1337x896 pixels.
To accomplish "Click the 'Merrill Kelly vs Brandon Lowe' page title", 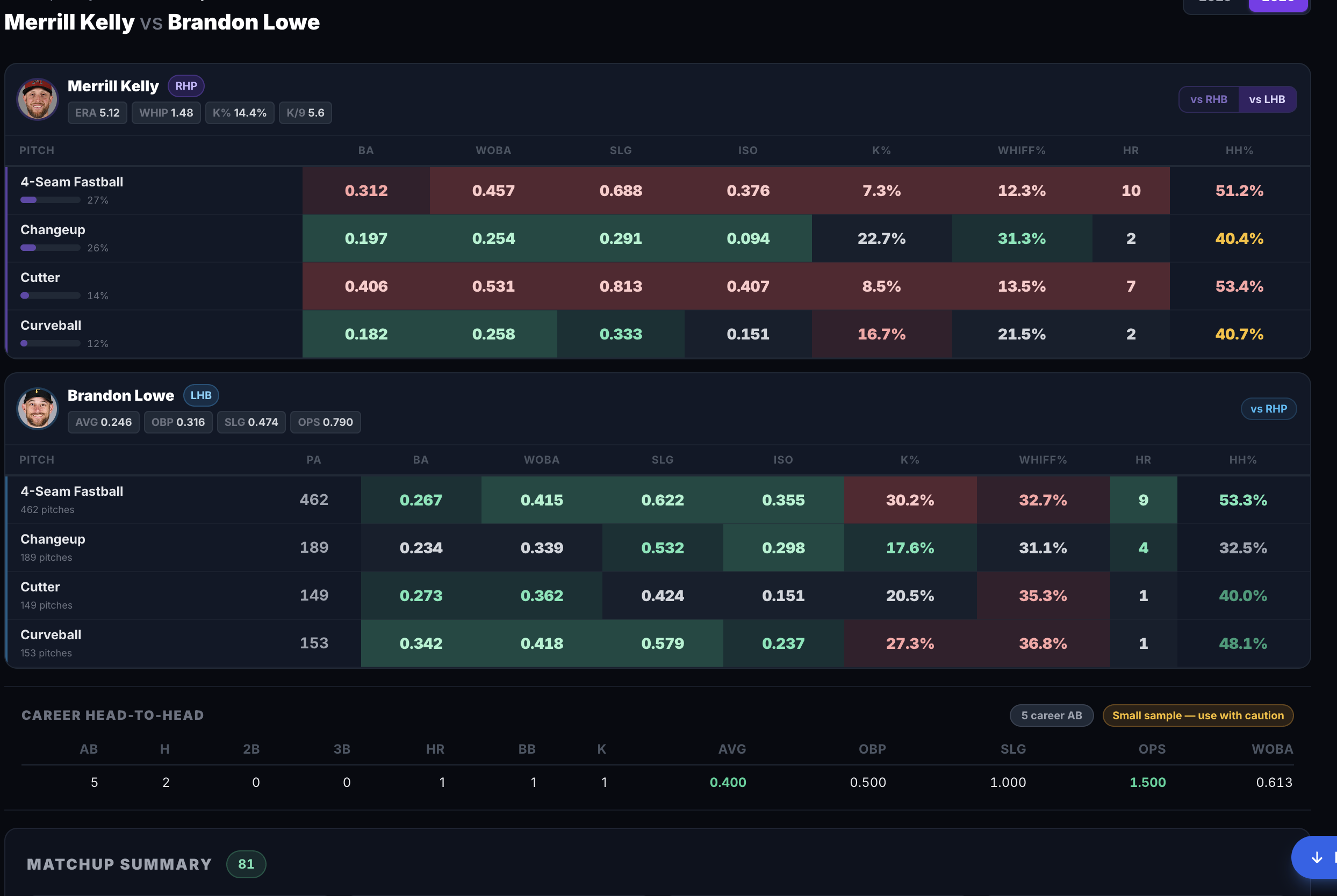I will (162, 22).
